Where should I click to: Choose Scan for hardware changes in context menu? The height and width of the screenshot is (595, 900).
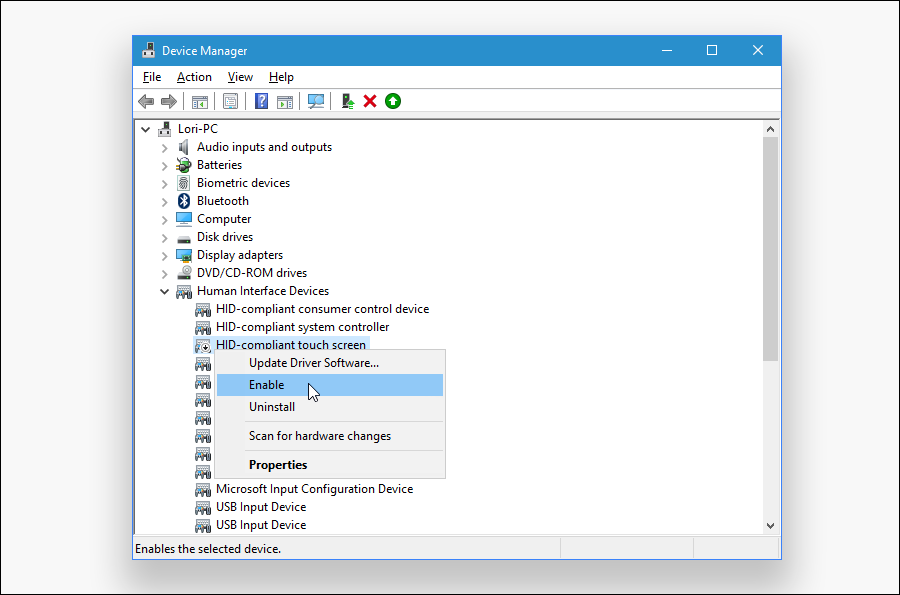329,436
